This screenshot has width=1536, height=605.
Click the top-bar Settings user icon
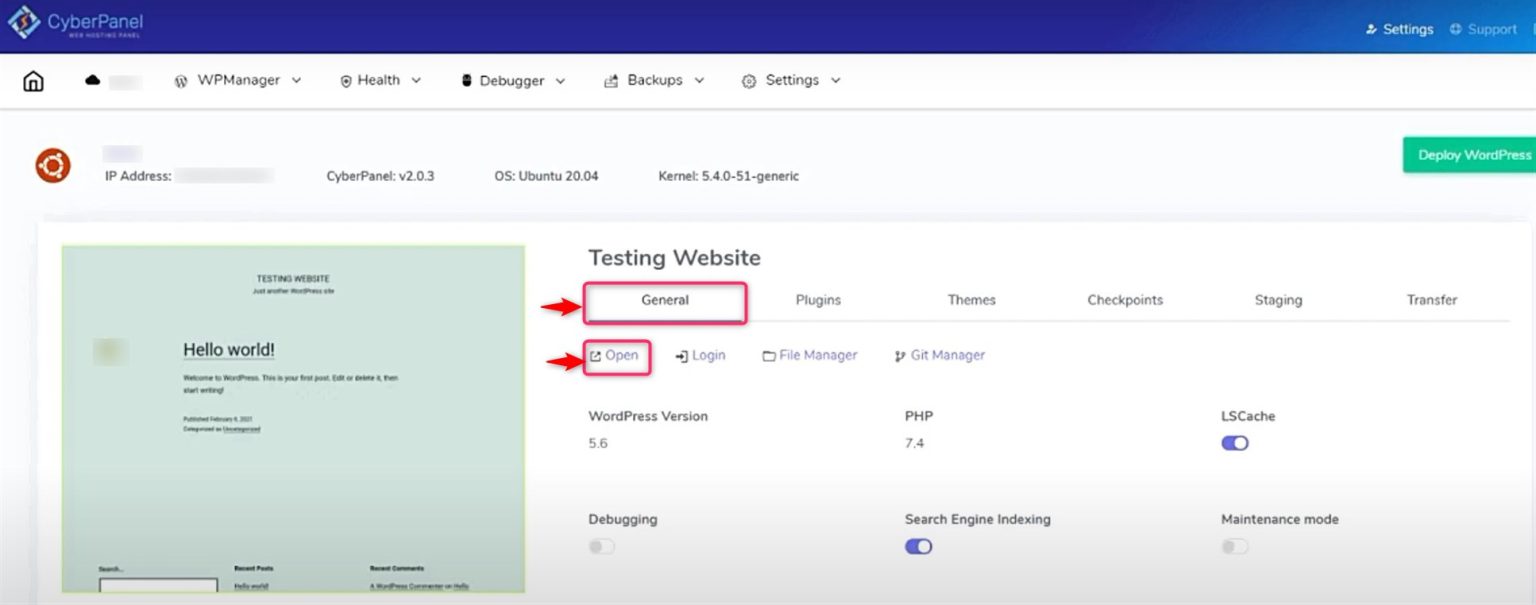tap(1371, 30)
